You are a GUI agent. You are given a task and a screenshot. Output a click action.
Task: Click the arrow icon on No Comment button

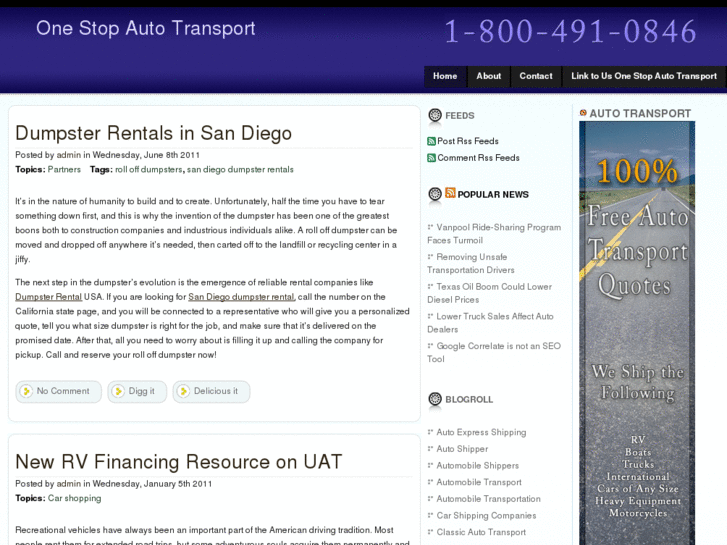26,391
